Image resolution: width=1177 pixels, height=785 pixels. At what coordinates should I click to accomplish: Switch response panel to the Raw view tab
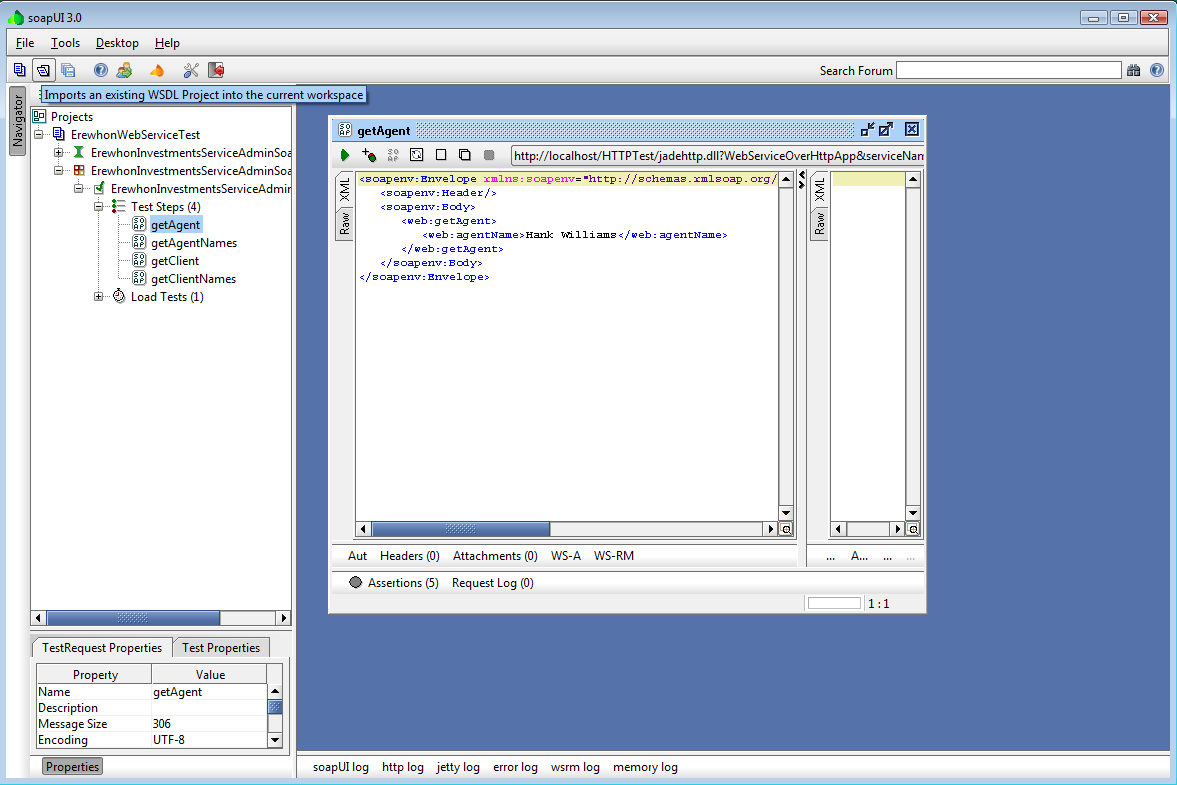(x=820, y=224)
